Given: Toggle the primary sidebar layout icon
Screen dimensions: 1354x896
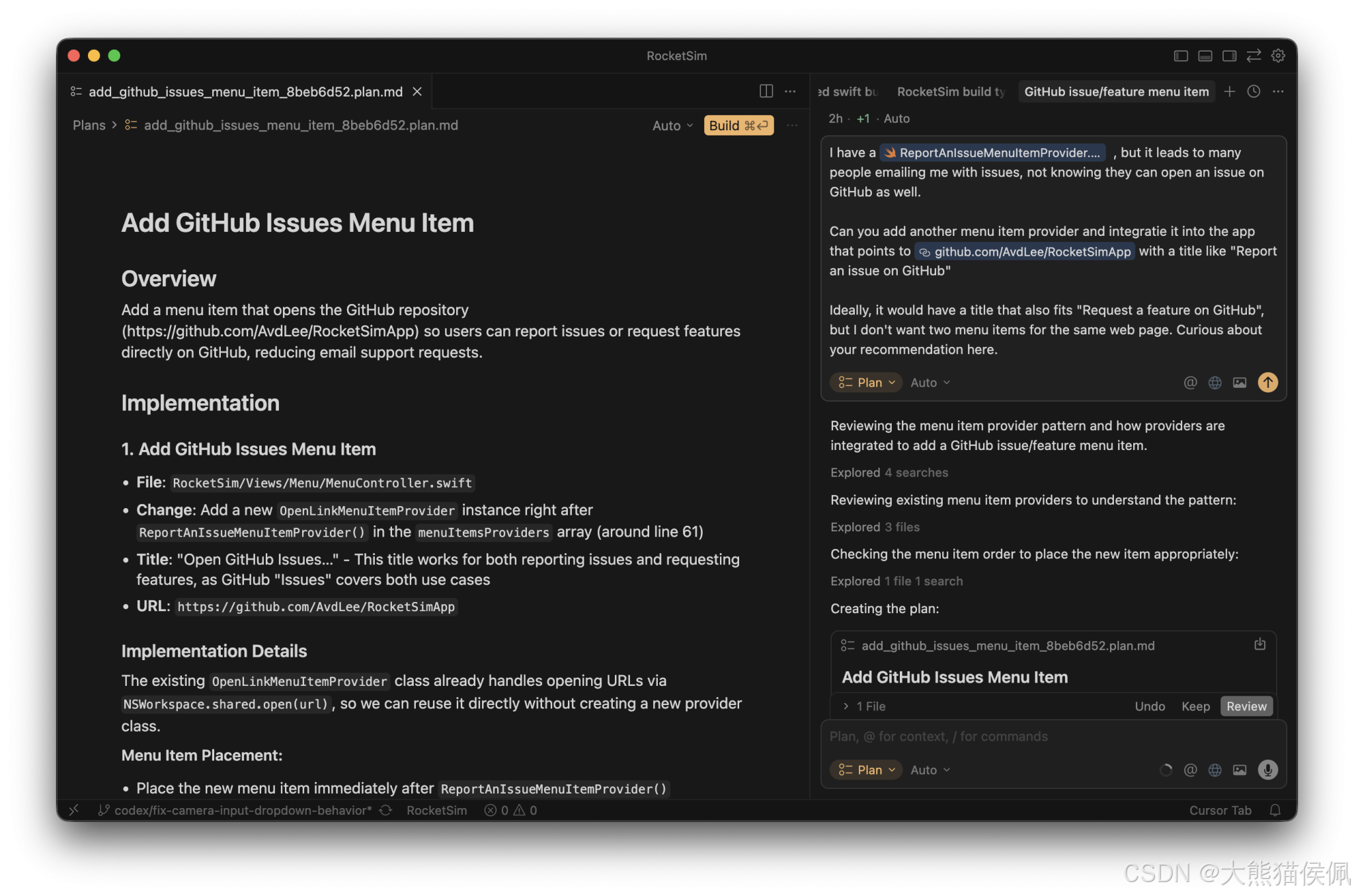Looking at the screenshot, I should [x=1181, y=56].
